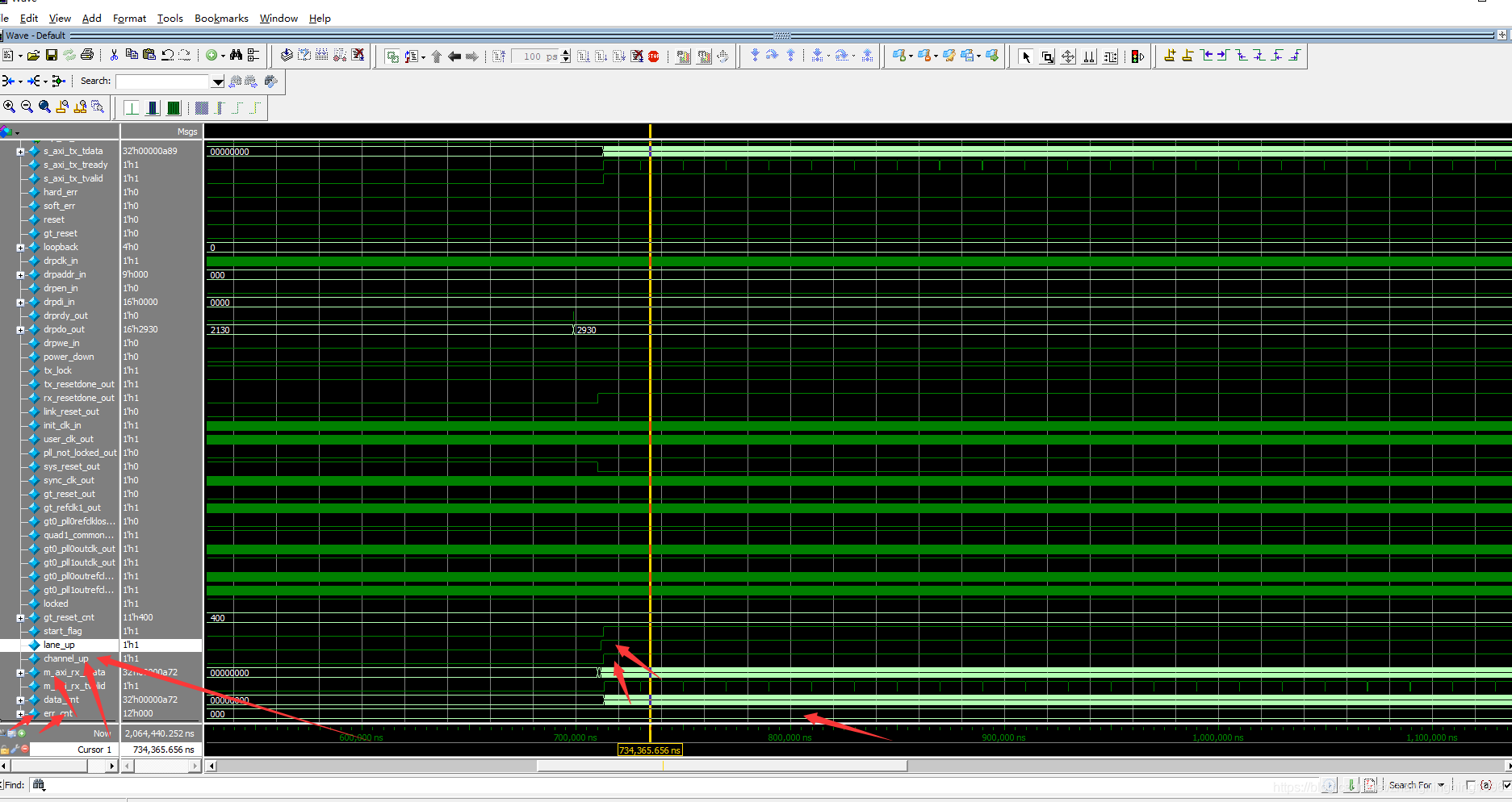Click the Break simulation icon with red X

tap(637, 56)
